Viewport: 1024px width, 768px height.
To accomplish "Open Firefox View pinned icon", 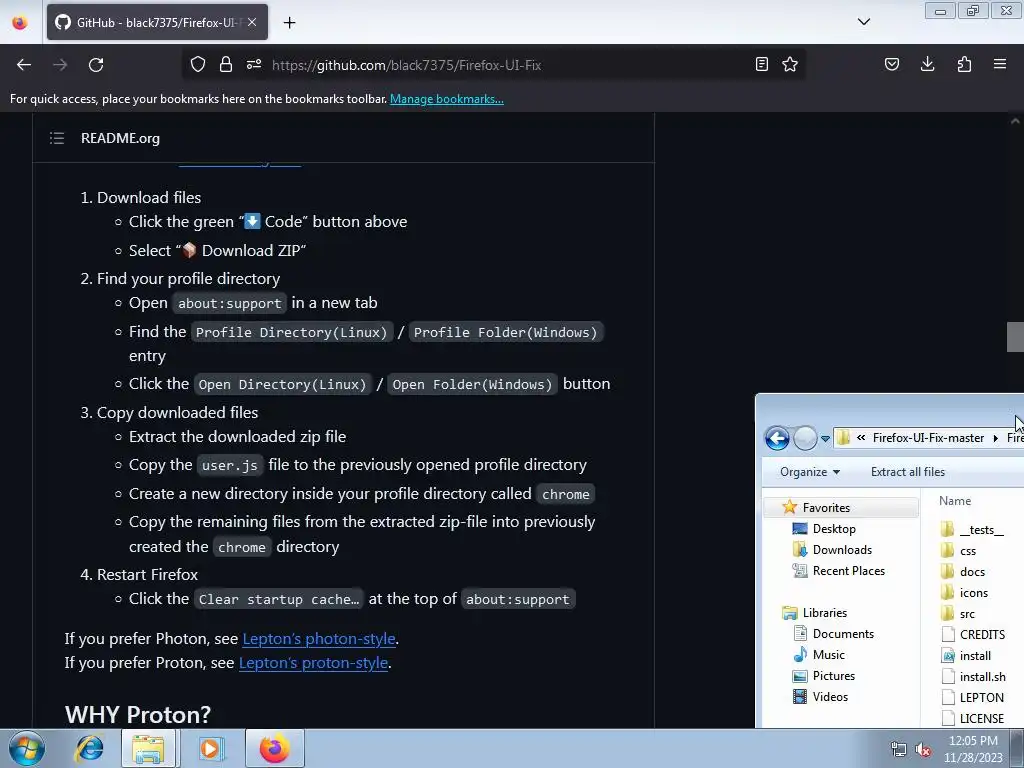I will (x=20, y=23).
